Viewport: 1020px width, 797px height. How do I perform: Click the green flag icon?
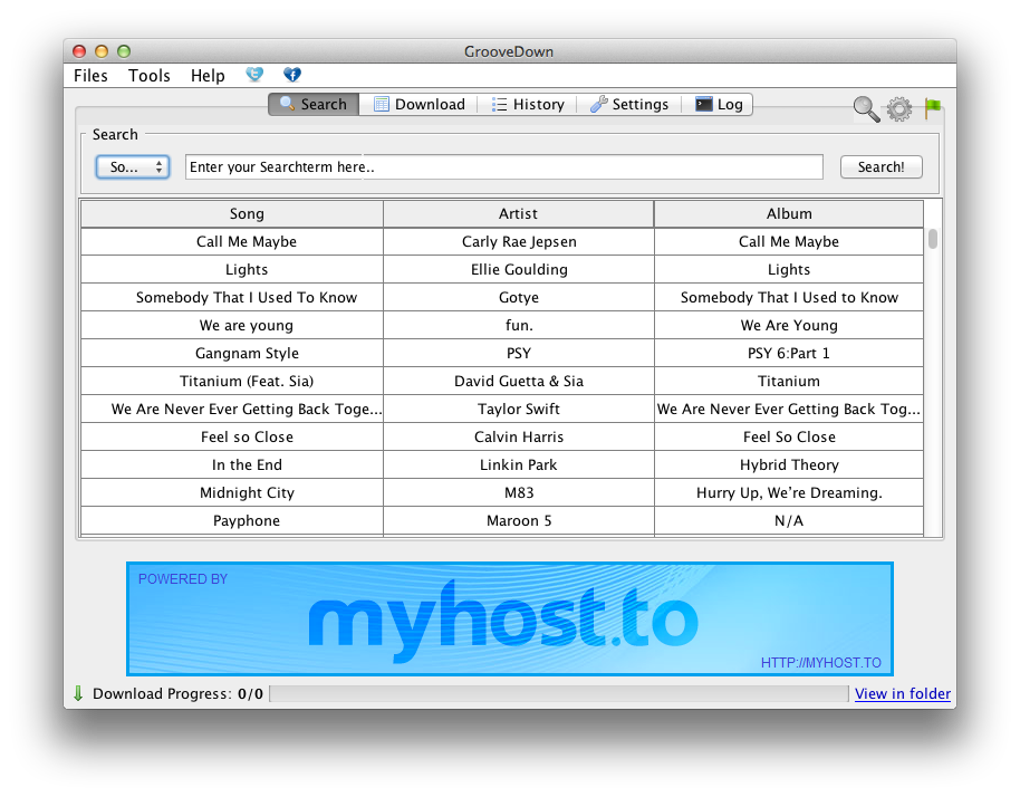(933, 109)
